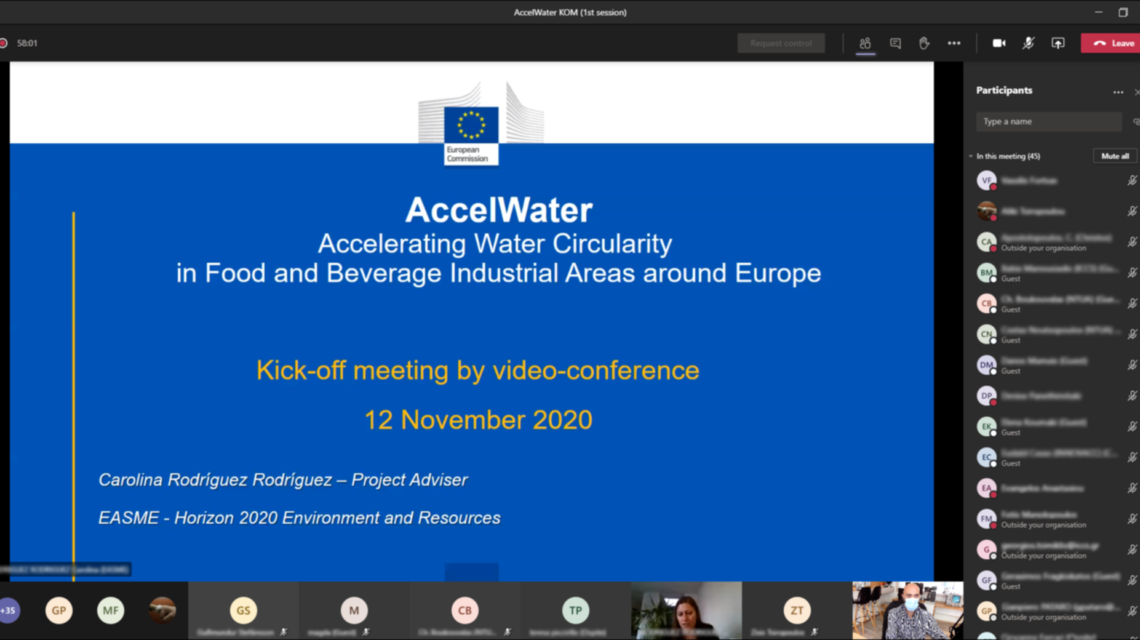This screenshot has width=1140, height=640.
Task: Click the ZT participant tile
Action: click(796, 610)
